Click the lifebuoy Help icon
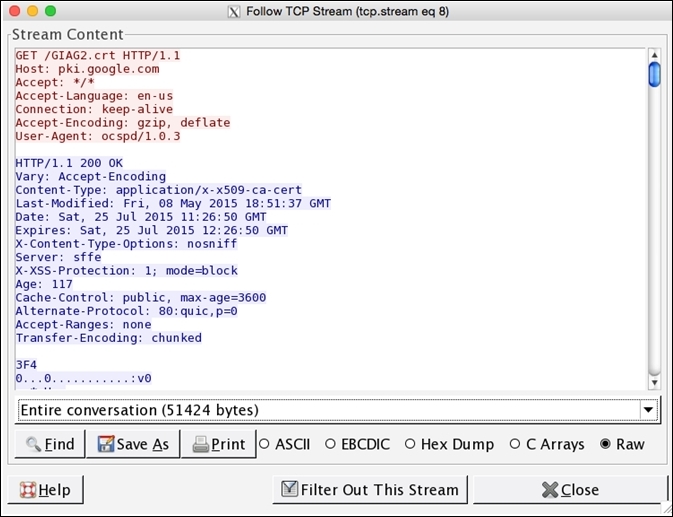The height and width of the screenshot is (517, 673). (x=28, y=490)
